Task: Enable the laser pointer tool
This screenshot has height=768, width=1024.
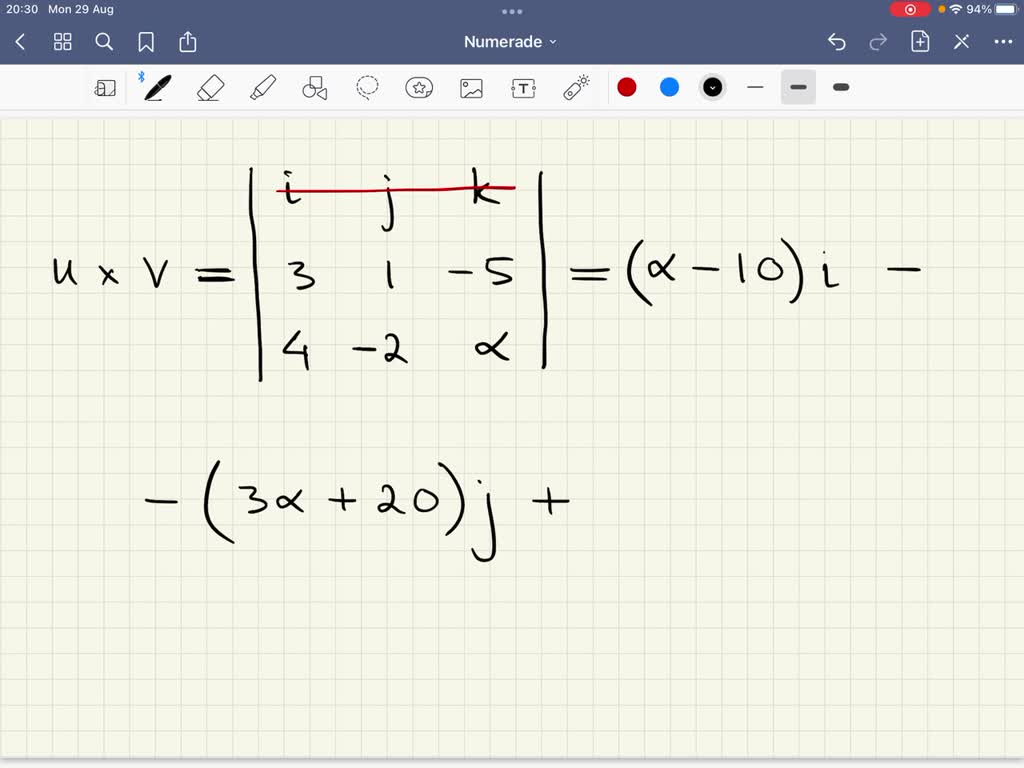Action: (x=576, y=87)
